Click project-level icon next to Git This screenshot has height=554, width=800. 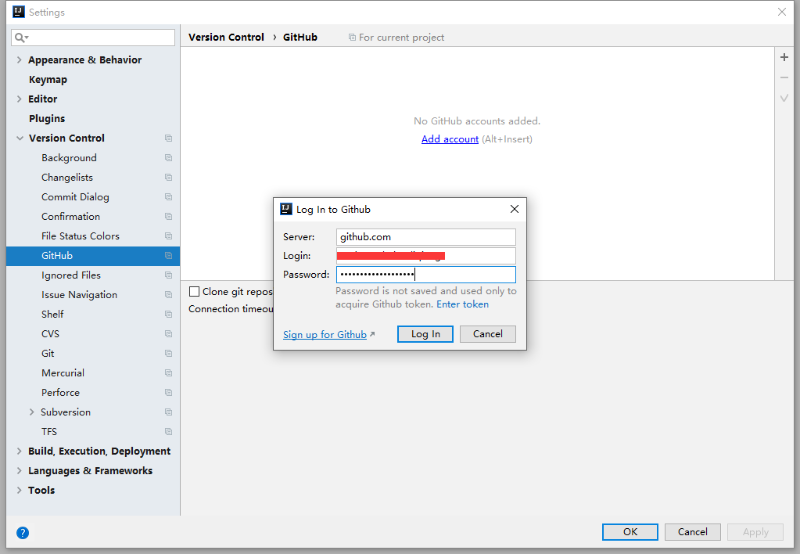click(168, 354)
